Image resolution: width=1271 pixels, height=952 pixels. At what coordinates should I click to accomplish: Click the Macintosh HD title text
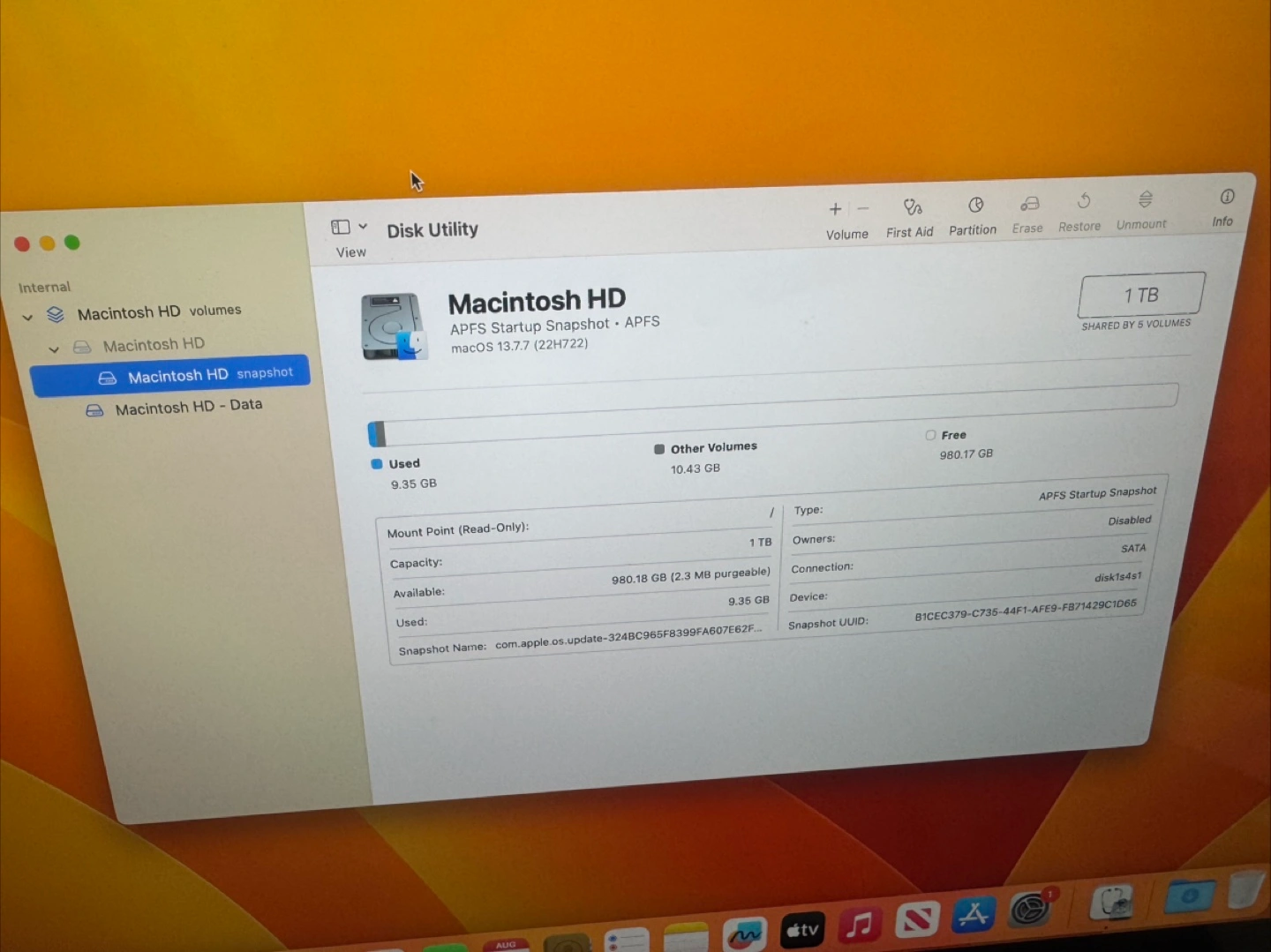pos(537,301)
